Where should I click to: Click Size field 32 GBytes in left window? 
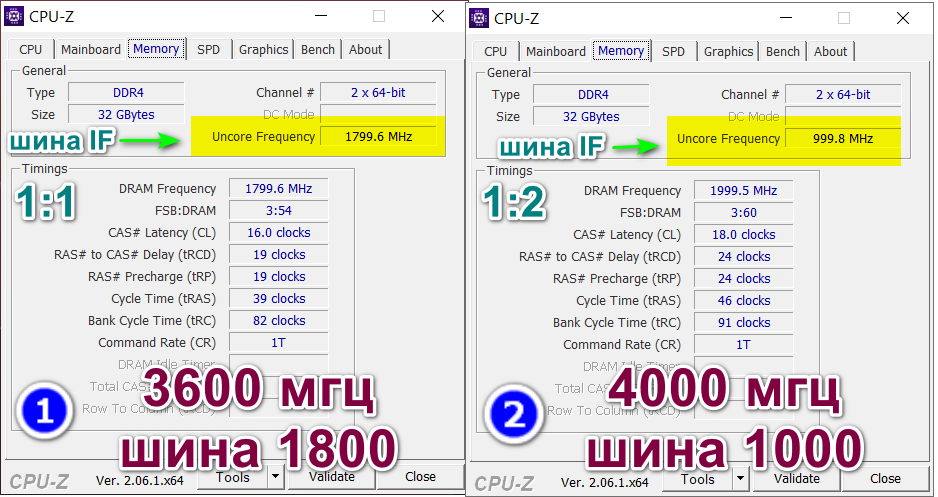click(x=126, y=114)
